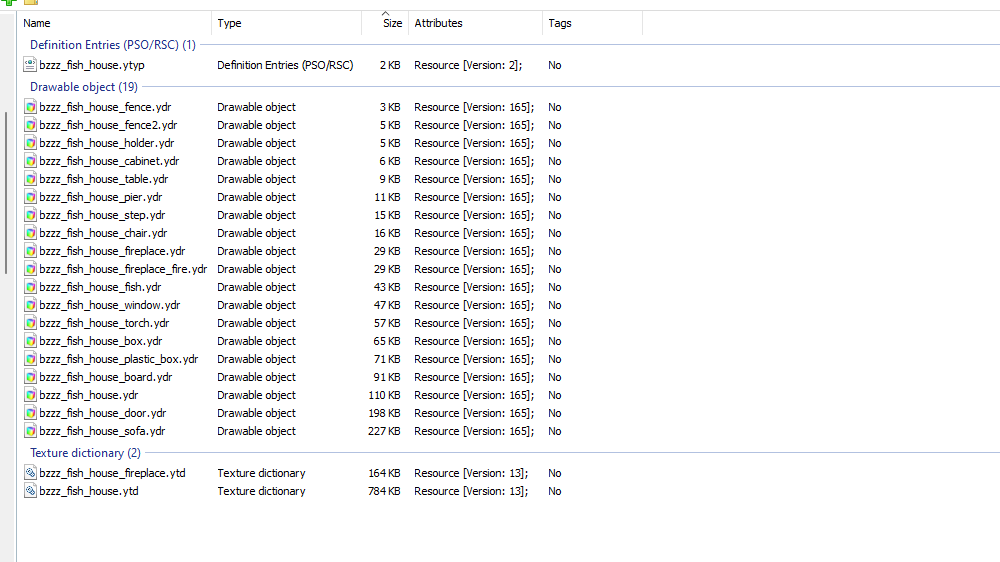Select the bzzz_fish_house_fireplace_fire.ydr entry
The height and width of the screenshot is (562, 1000).
click(293, 269)
